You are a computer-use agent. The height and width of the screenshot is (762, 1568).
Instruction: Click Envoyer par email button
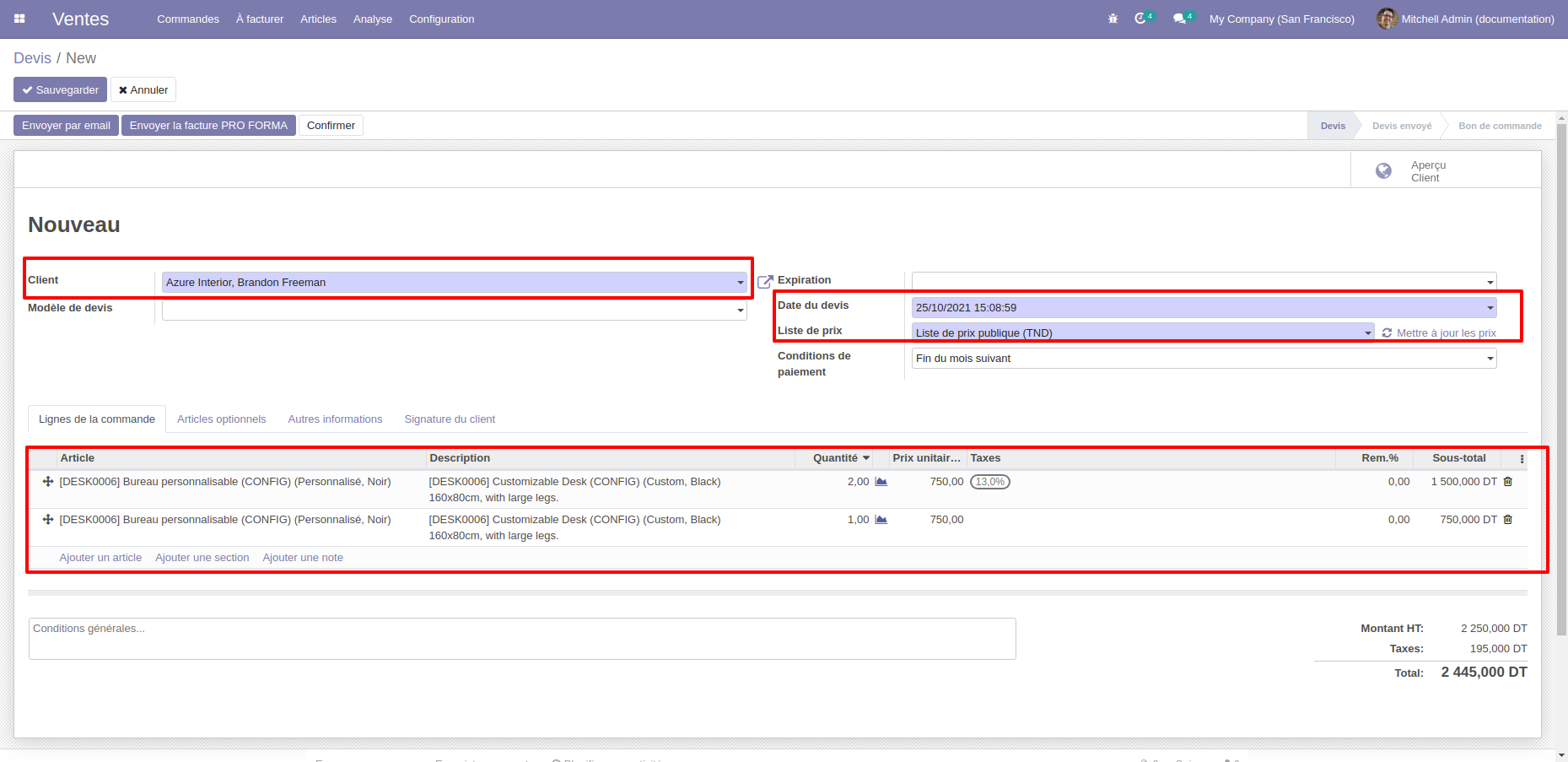[x=66, y=126]
